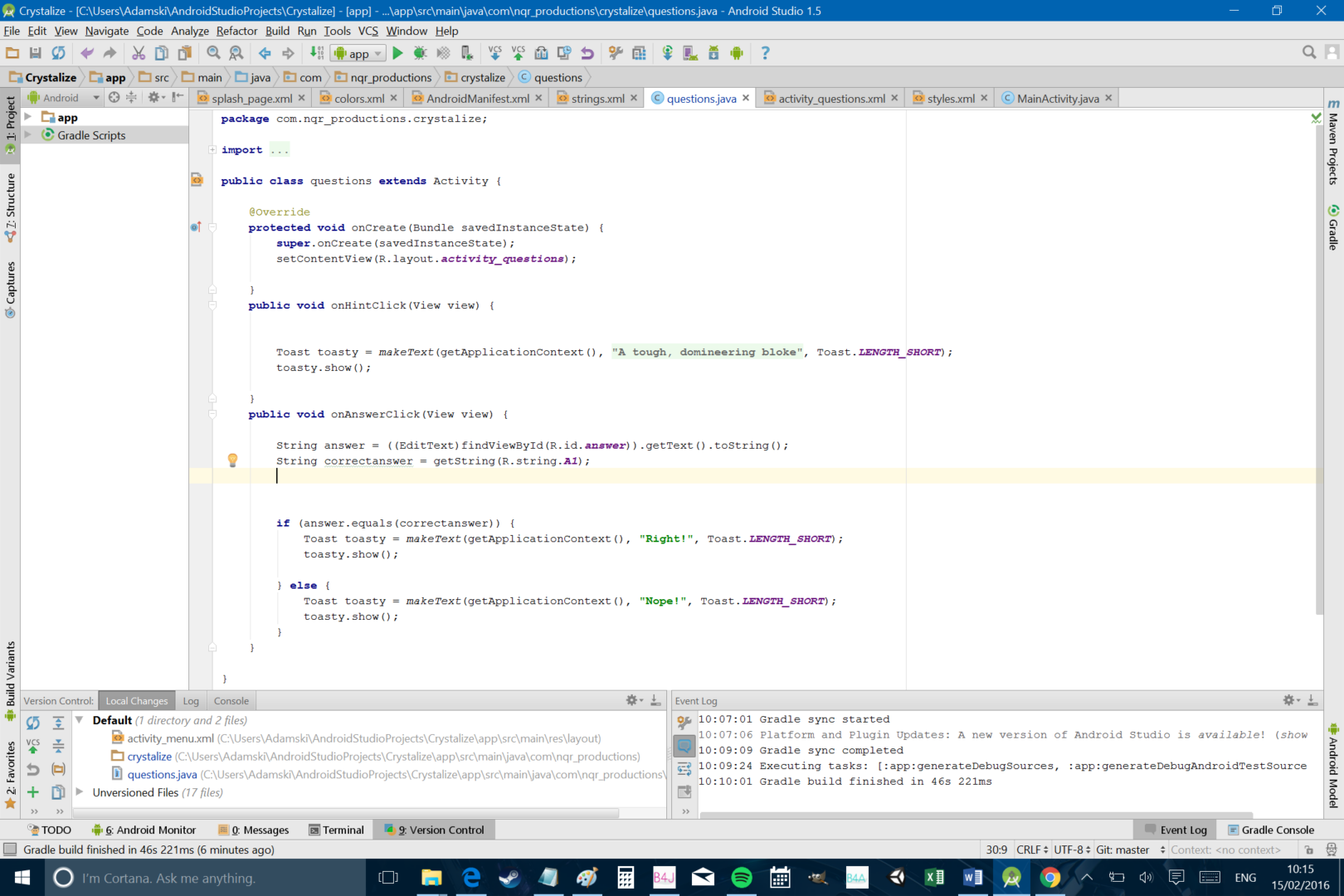Open Settings via the wrench toolbar icon
Image resolution: width=1344 pixels, height=896 pixels.
pos(615,52)
